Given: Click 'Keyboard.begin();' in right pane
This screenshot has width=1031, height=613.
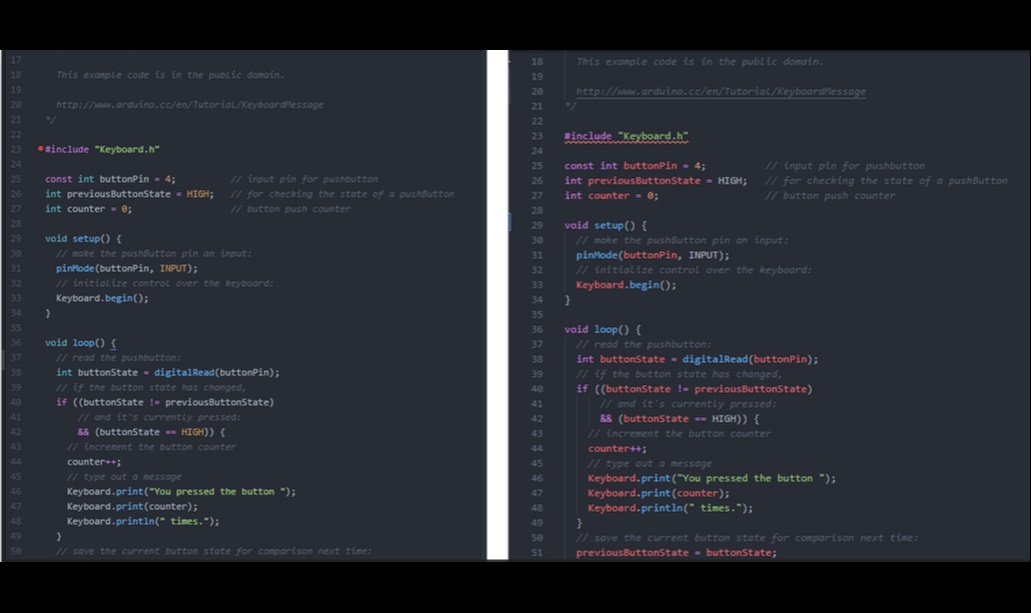Looking at the screenshot, I should pyautogui.click(x=626, y=285).
